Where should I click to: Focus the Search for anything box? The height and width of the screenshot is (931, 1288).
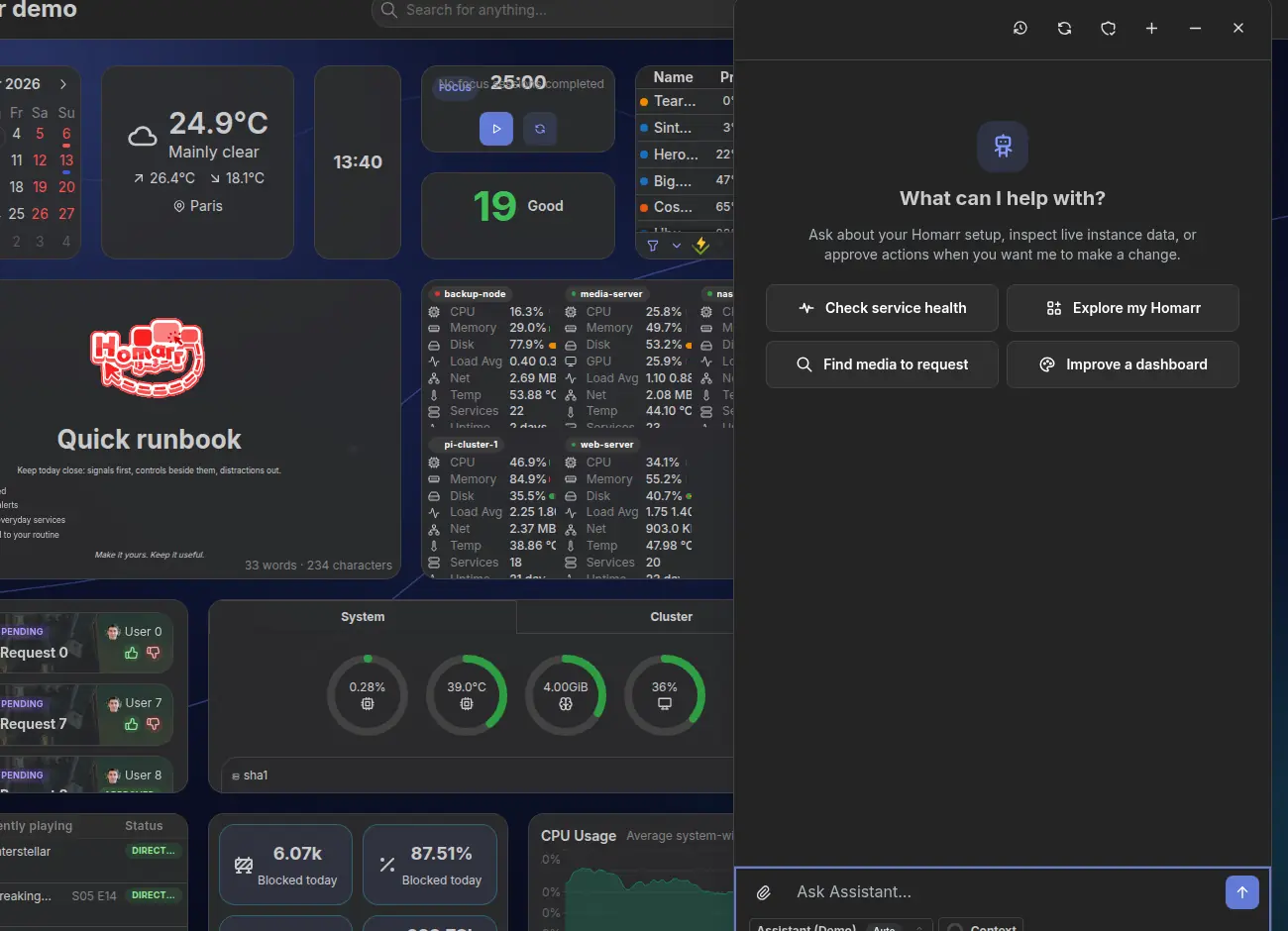click(553, 12)
